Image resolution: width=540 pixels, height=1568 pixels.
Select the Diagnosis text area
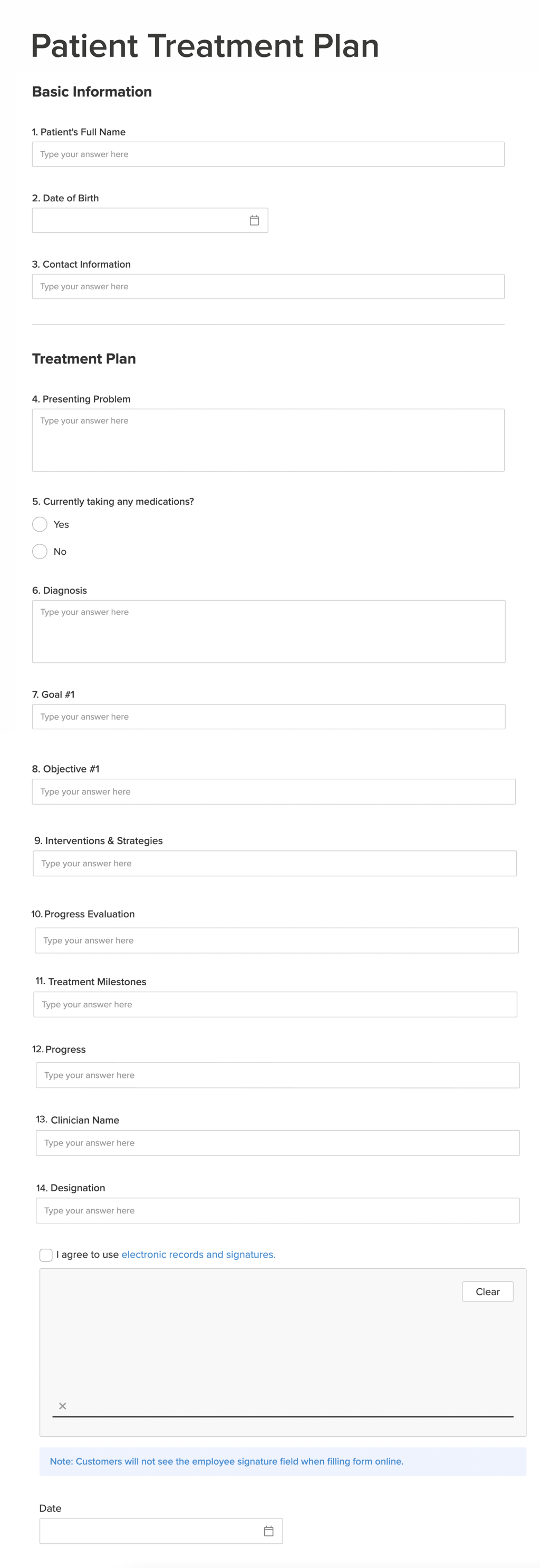[x=268, y=631]
